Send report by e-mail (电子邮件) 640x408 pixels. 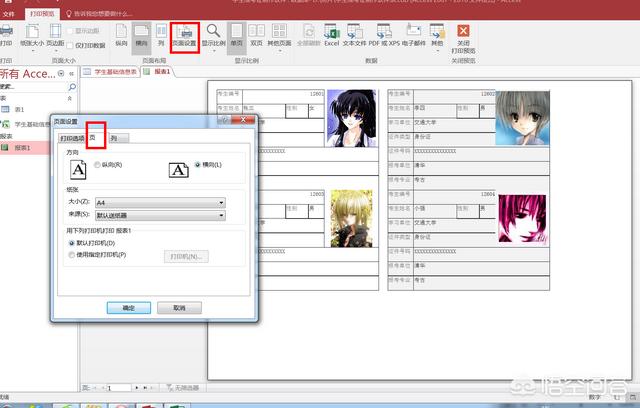click(x=413, y=35)
